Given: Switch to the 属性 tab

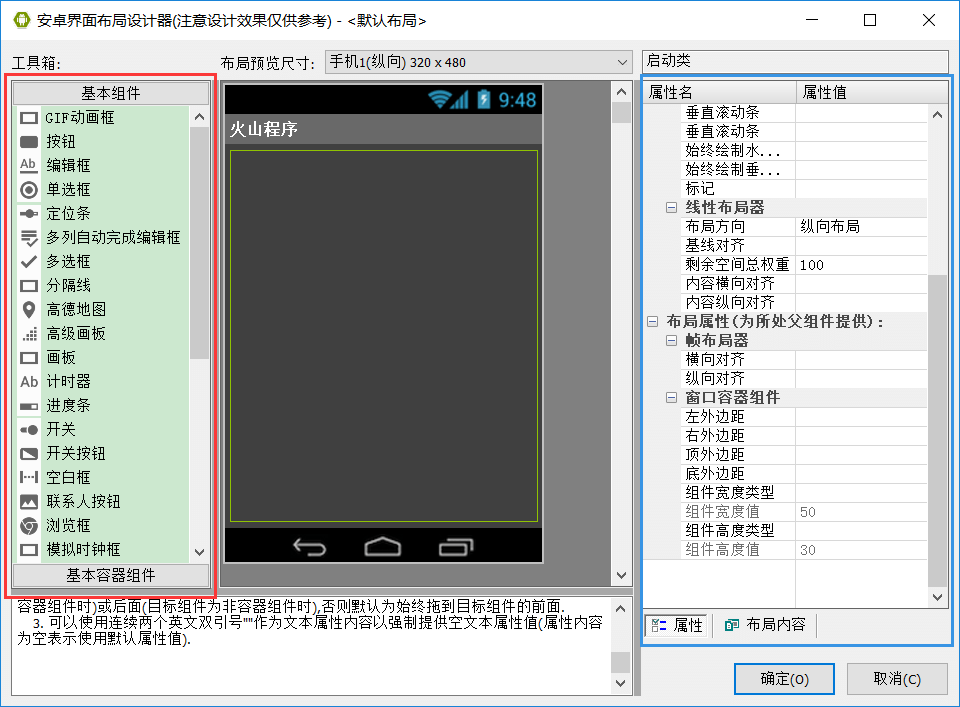Looking at the screenshot, I should (677, 625).
